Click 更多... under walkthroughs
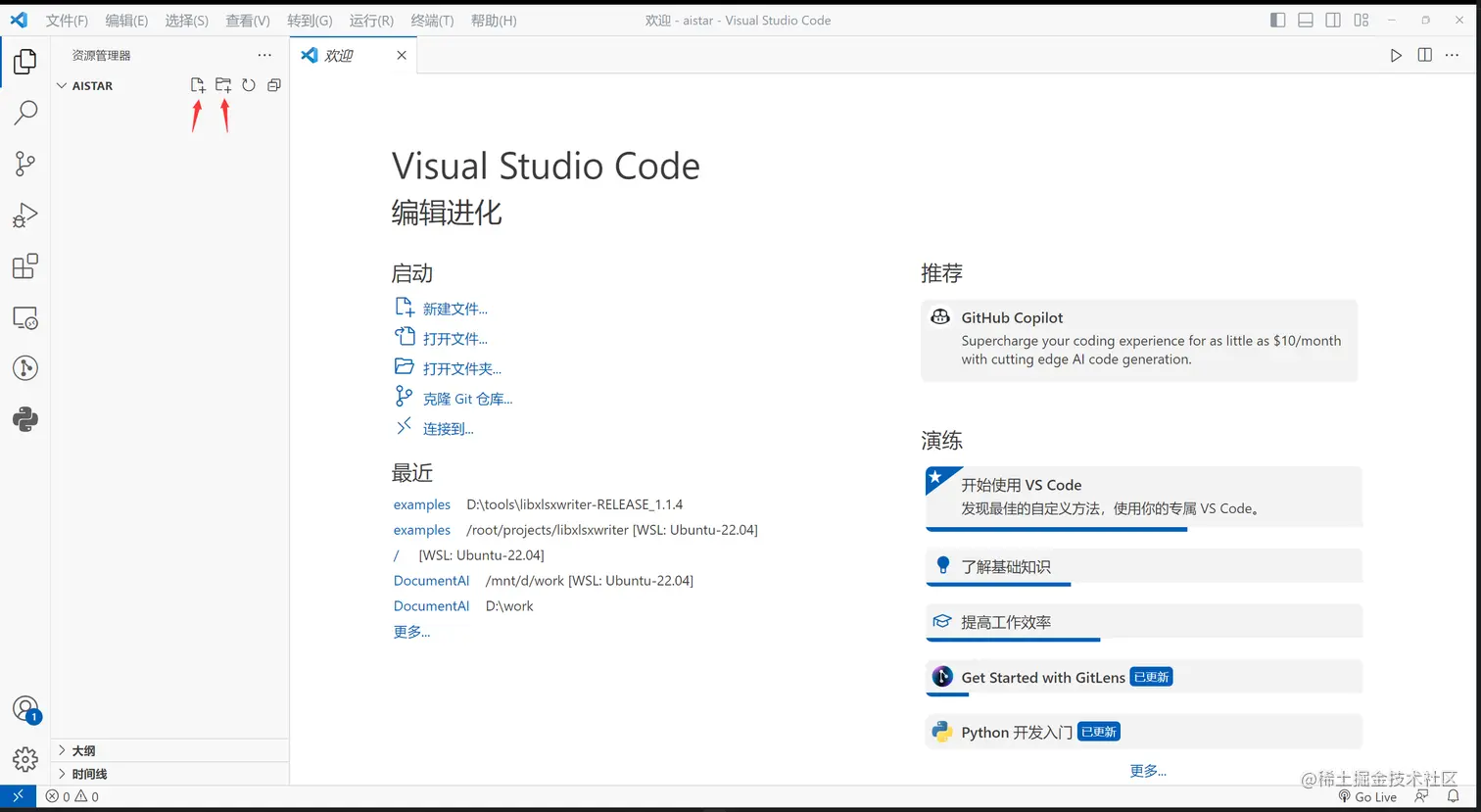The height and width of the screenshot is (812, 1481). pyautogui.click(x=1148, y=771)
